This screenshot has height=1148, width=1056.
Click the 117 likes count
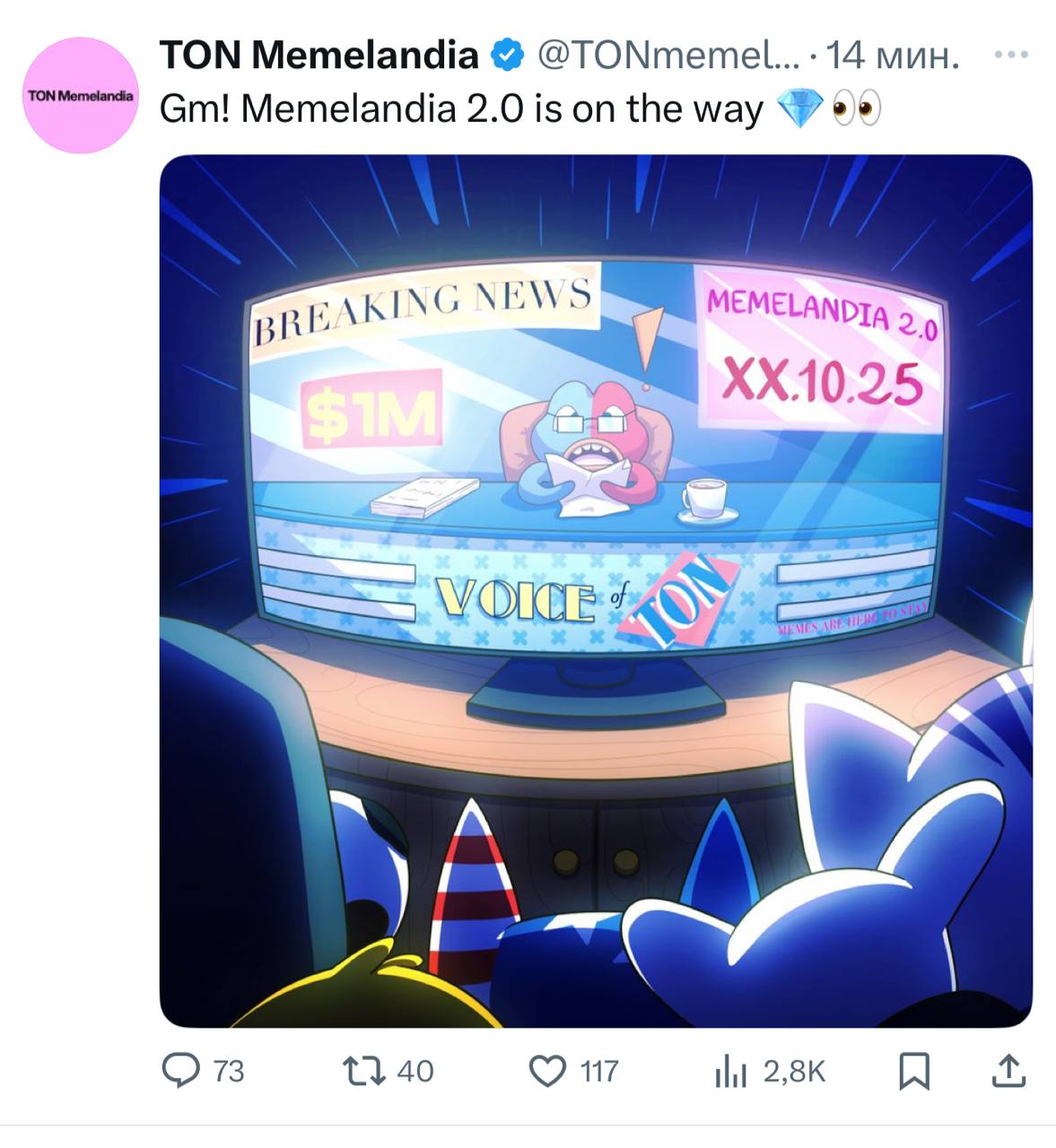(x=598, y=1071)
